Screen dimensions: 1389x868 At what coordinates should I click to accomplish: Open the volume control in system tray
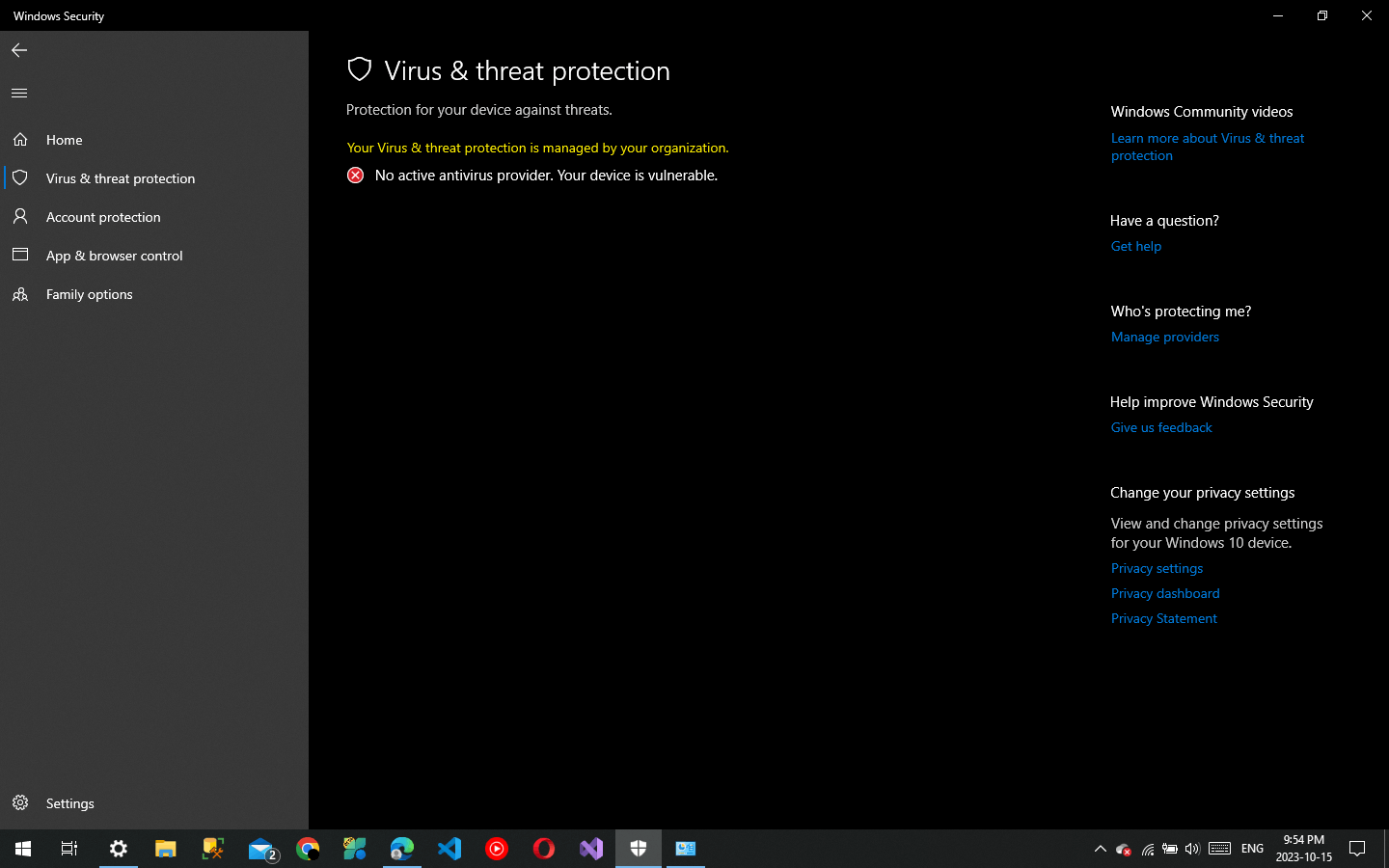1192,849
